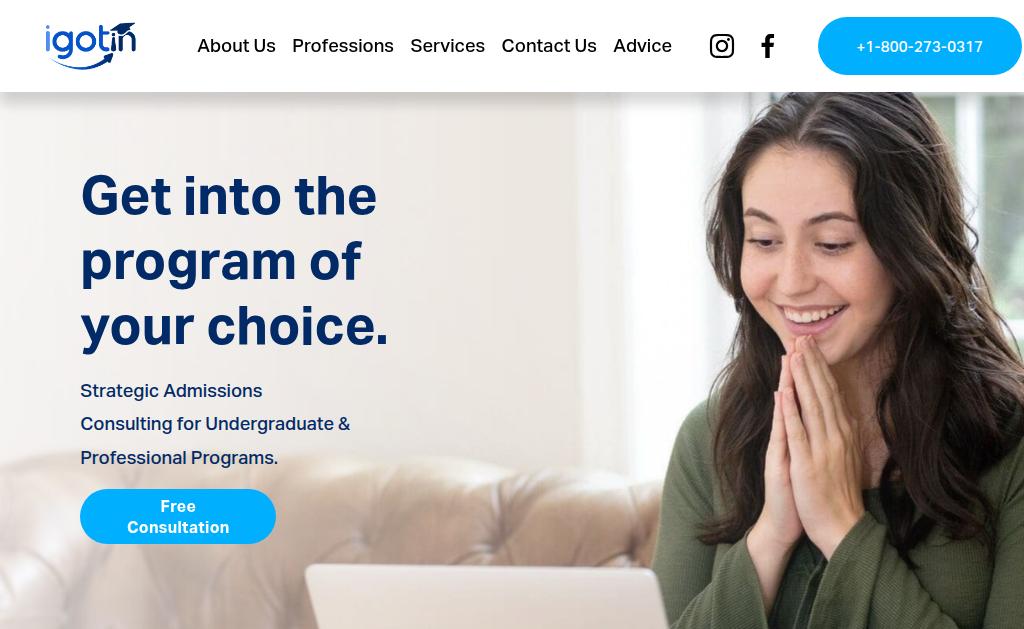Click the "Consulting for Undergraduate &" text line
1024x629 pixels.
(x=215, y=424)
